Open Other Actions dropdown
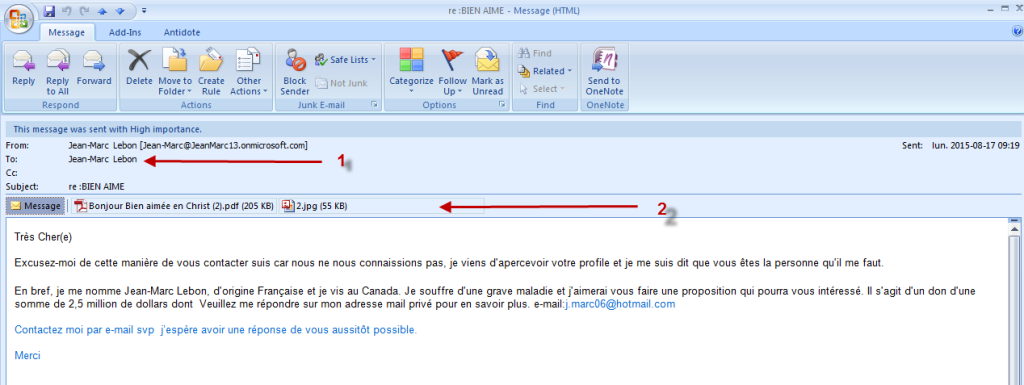The height and width of the screenshot is (385, 1024). click(x=249, y=72)
